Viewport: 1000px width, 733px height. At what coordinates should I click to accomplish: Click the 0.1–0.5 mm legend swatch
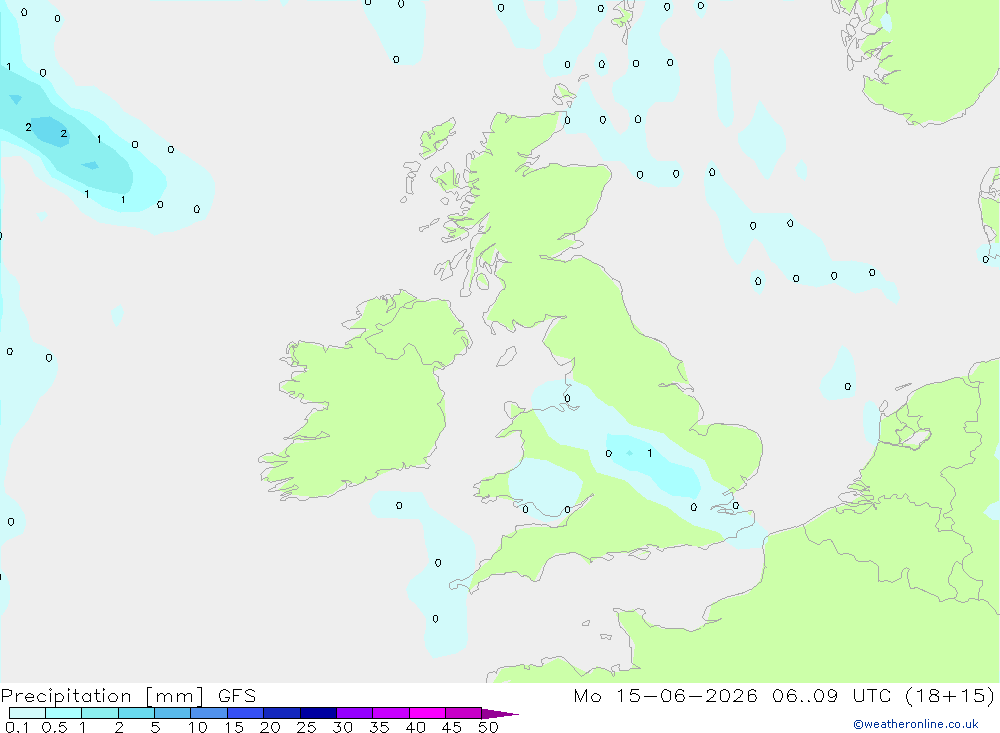[x=27, y=713]
